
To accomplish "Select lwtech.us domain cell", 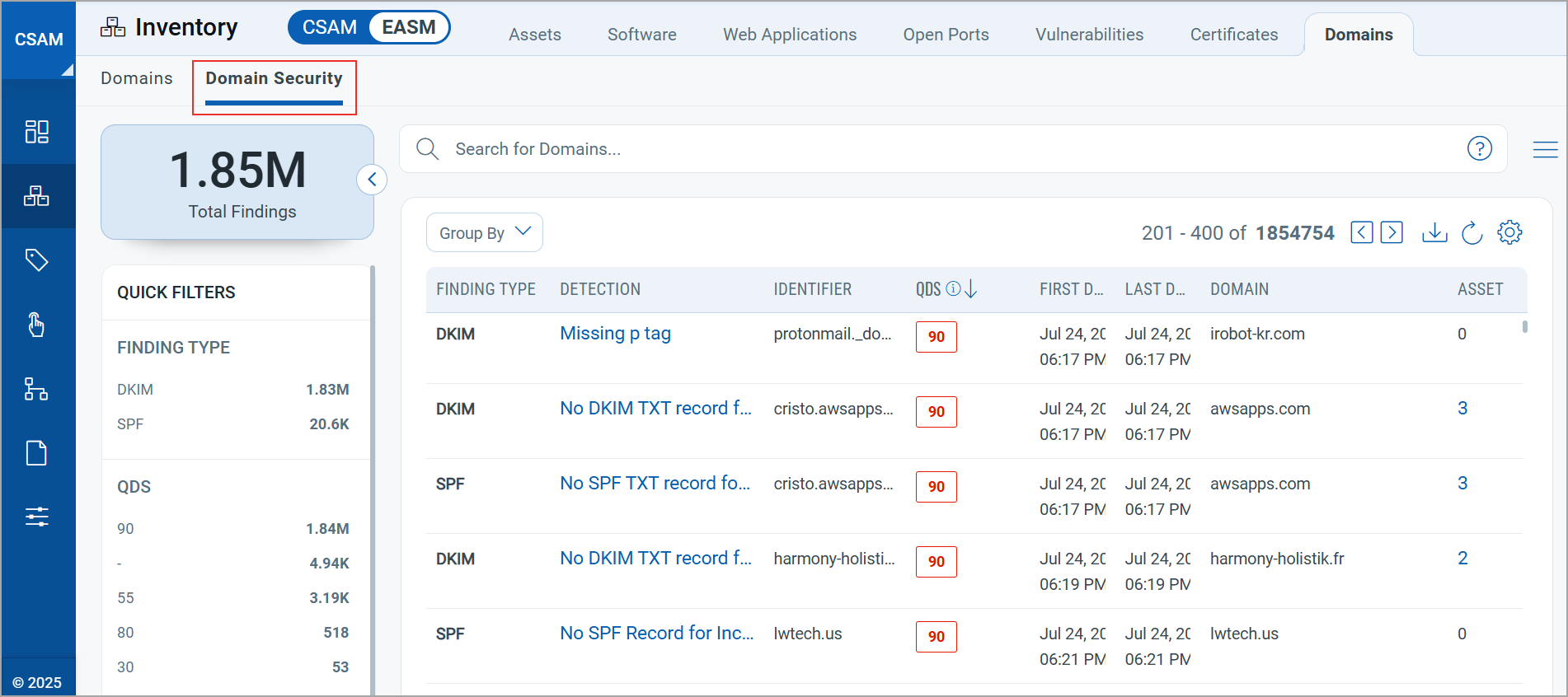I will 1244,634.
